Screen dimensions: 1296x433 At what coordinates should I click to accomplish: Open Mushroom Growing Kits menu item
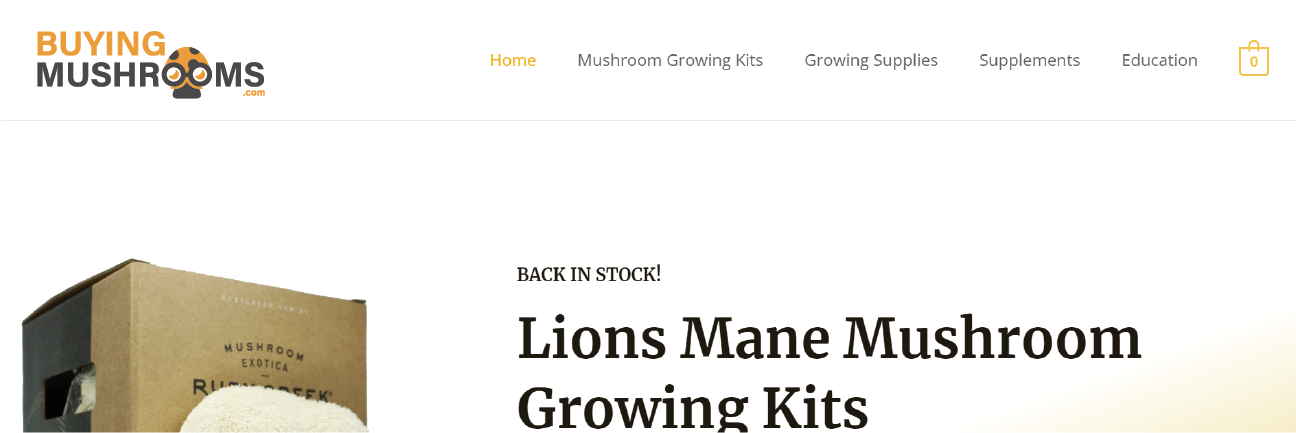pyautogui.click(x=669, y=60)
